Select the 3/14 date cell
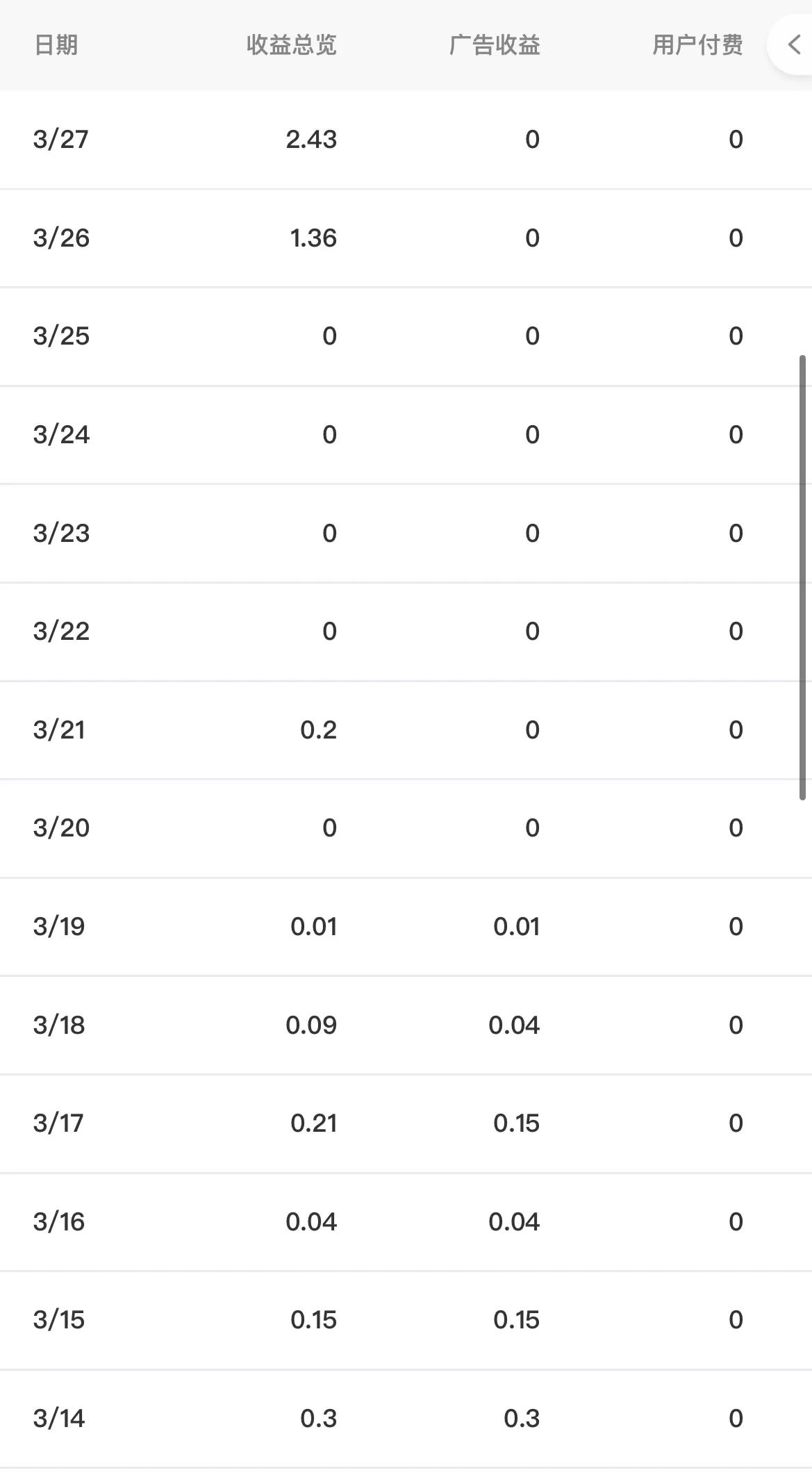Screen dimensions: 812x1475 click(59, 1419)
